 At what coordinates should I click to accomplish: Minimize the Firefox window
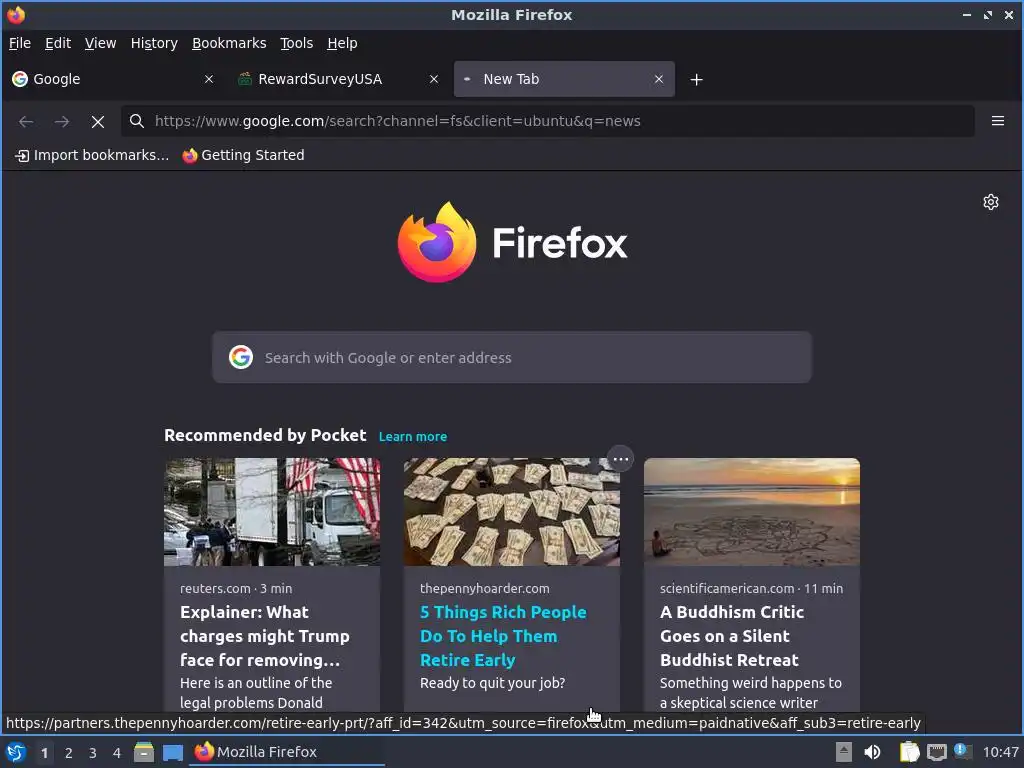[x=967, y=15]
